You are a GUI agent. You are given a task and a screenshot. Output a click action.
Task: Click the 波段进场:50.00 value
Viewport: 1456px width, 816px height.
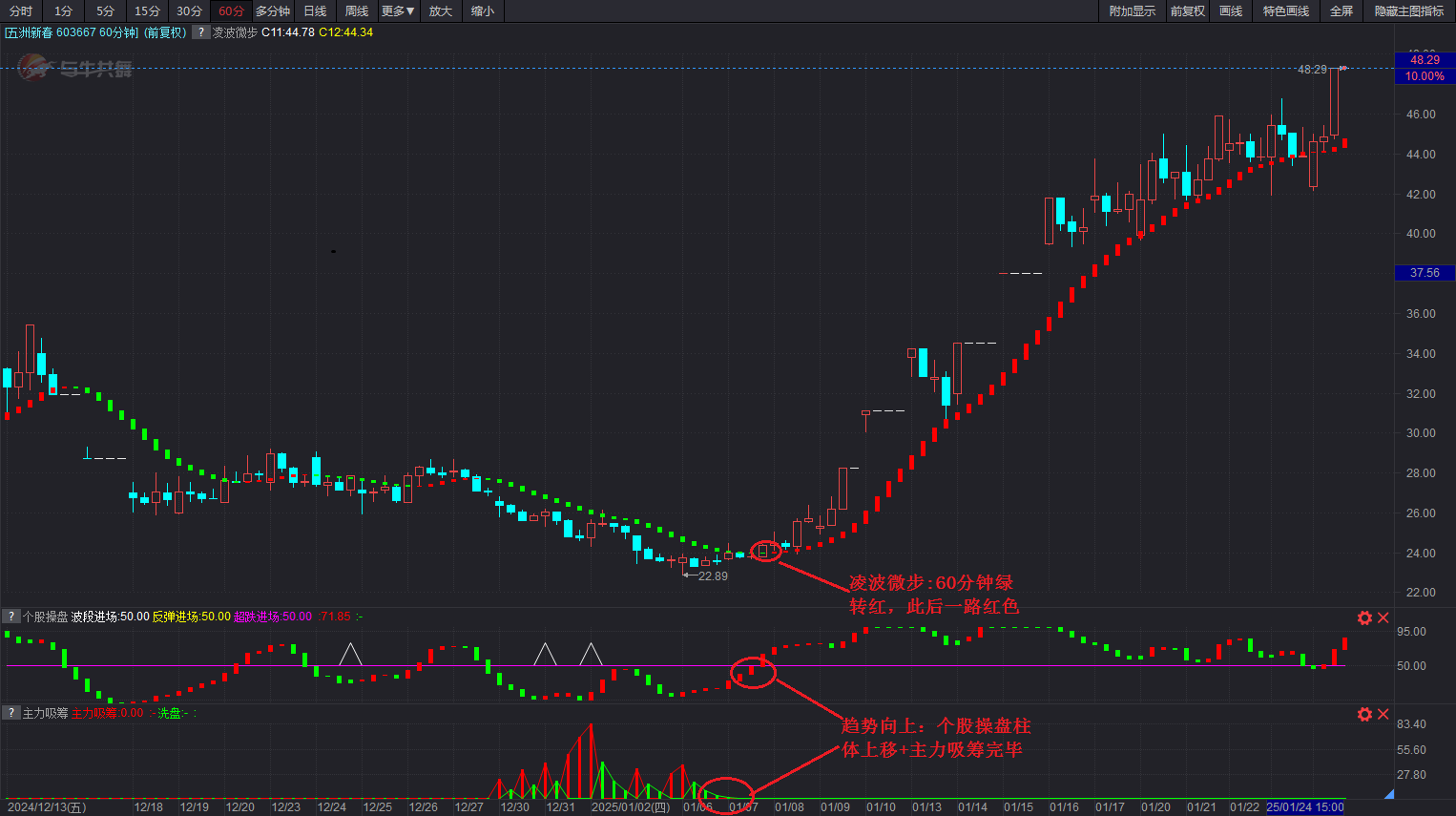pos(111,617)
